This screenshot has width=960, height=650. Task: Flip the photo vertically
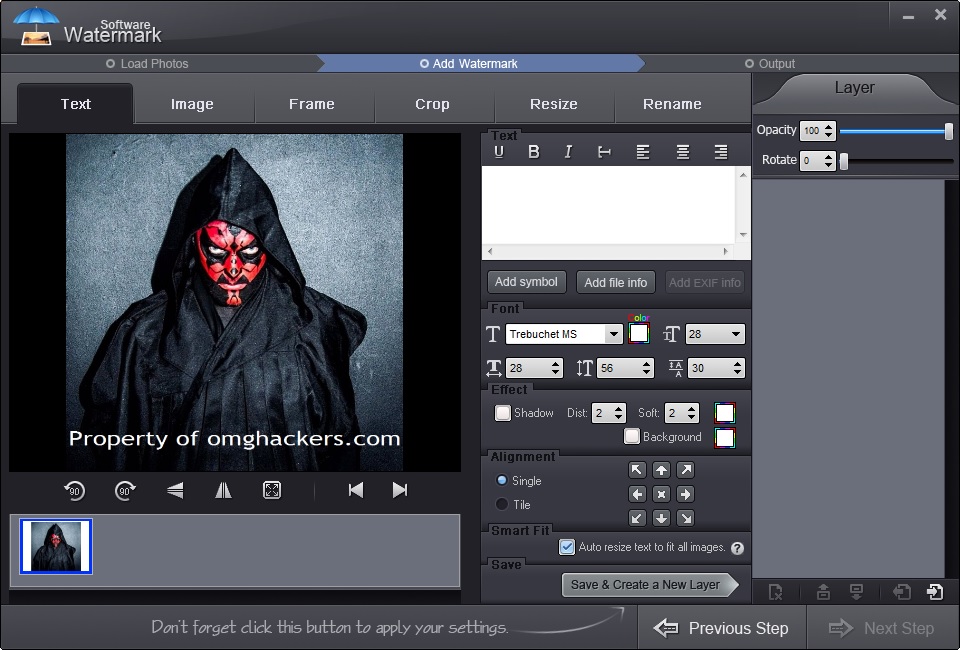[x=175, y=490]
